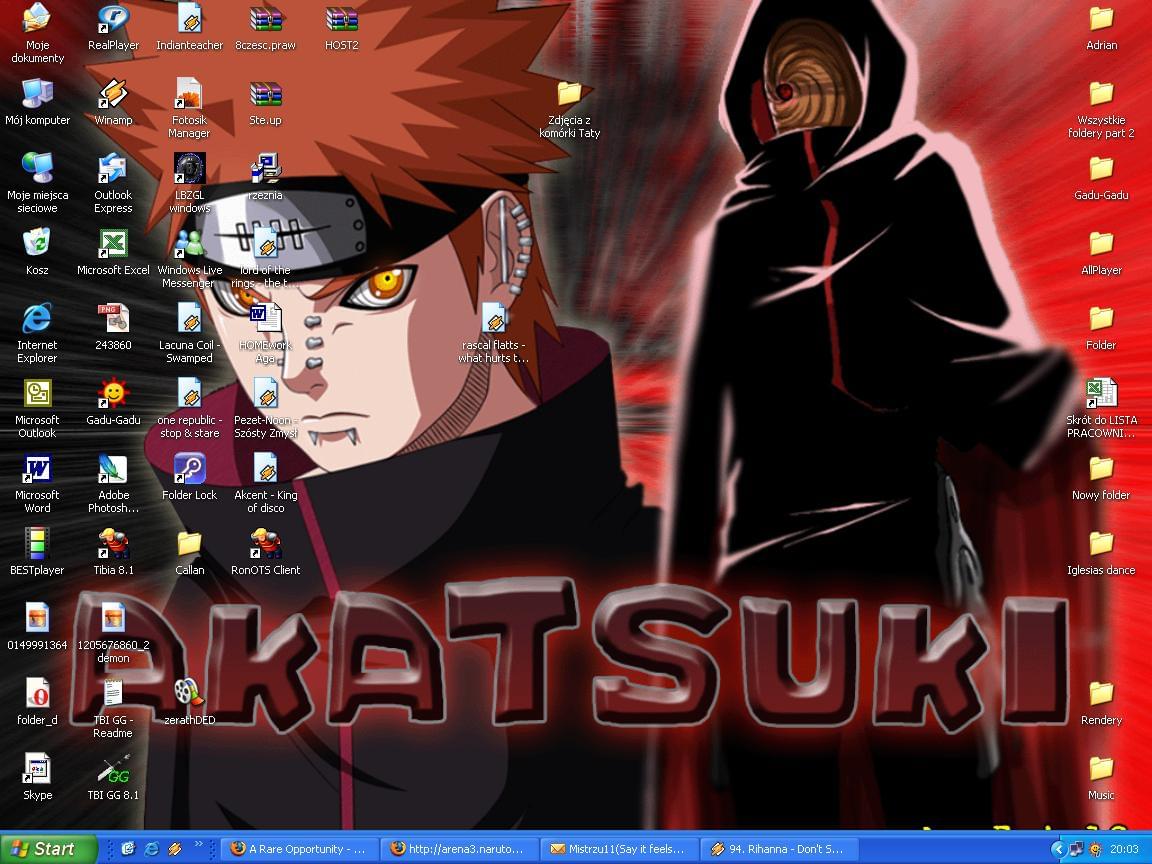
Task: Select the 8czesc.praw archive
Action: (265, 18)
